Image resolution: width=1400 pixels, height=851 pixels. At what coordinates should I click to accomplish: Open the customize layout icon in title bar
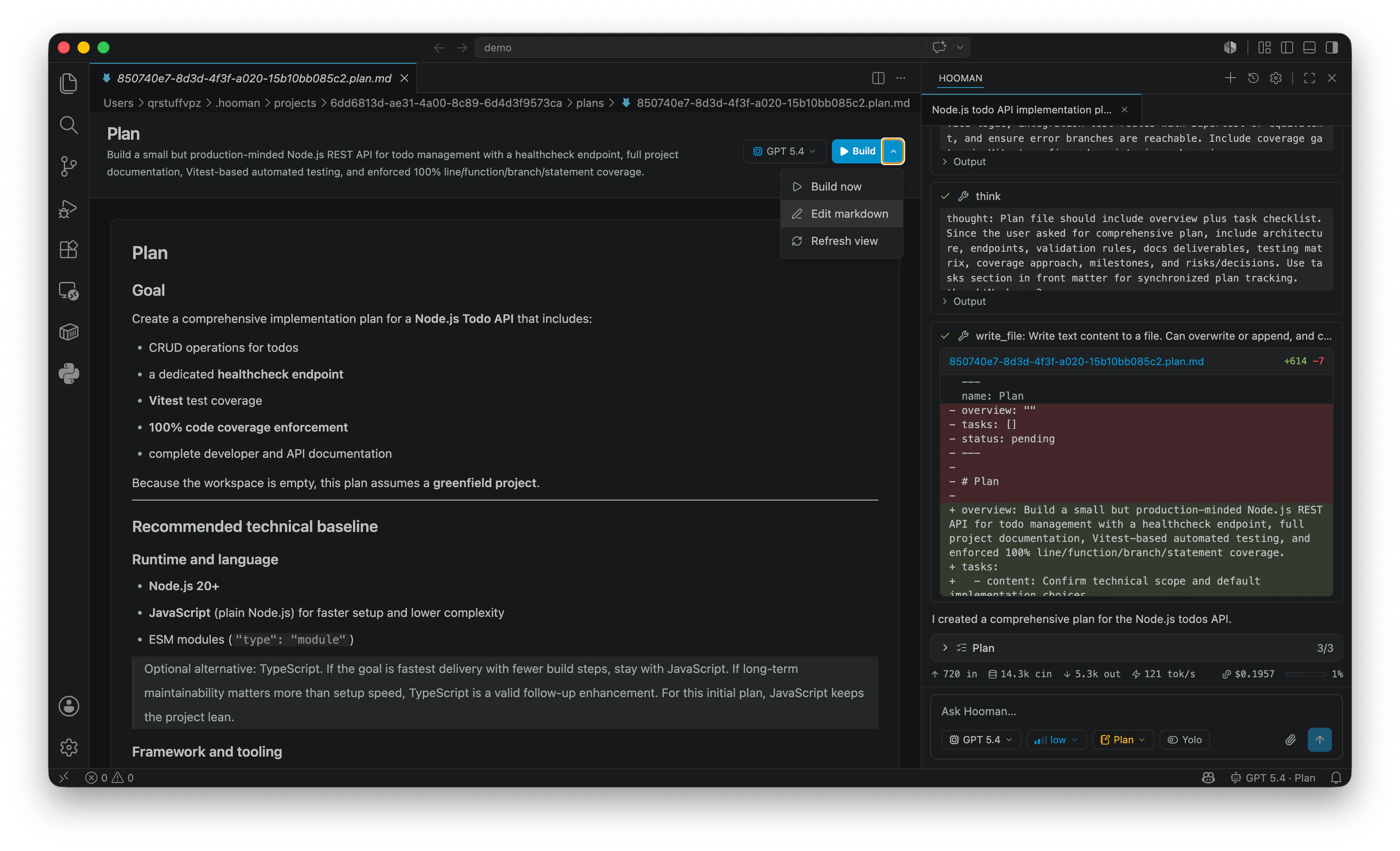pyautogui.click(x=1265, y=48)
